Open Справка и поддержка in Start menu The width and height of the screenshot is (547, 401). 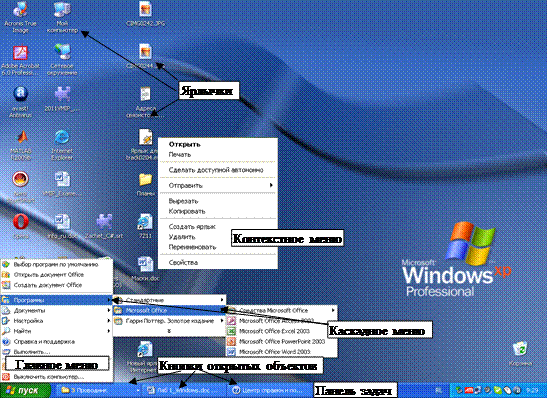(x=57, y=341)
